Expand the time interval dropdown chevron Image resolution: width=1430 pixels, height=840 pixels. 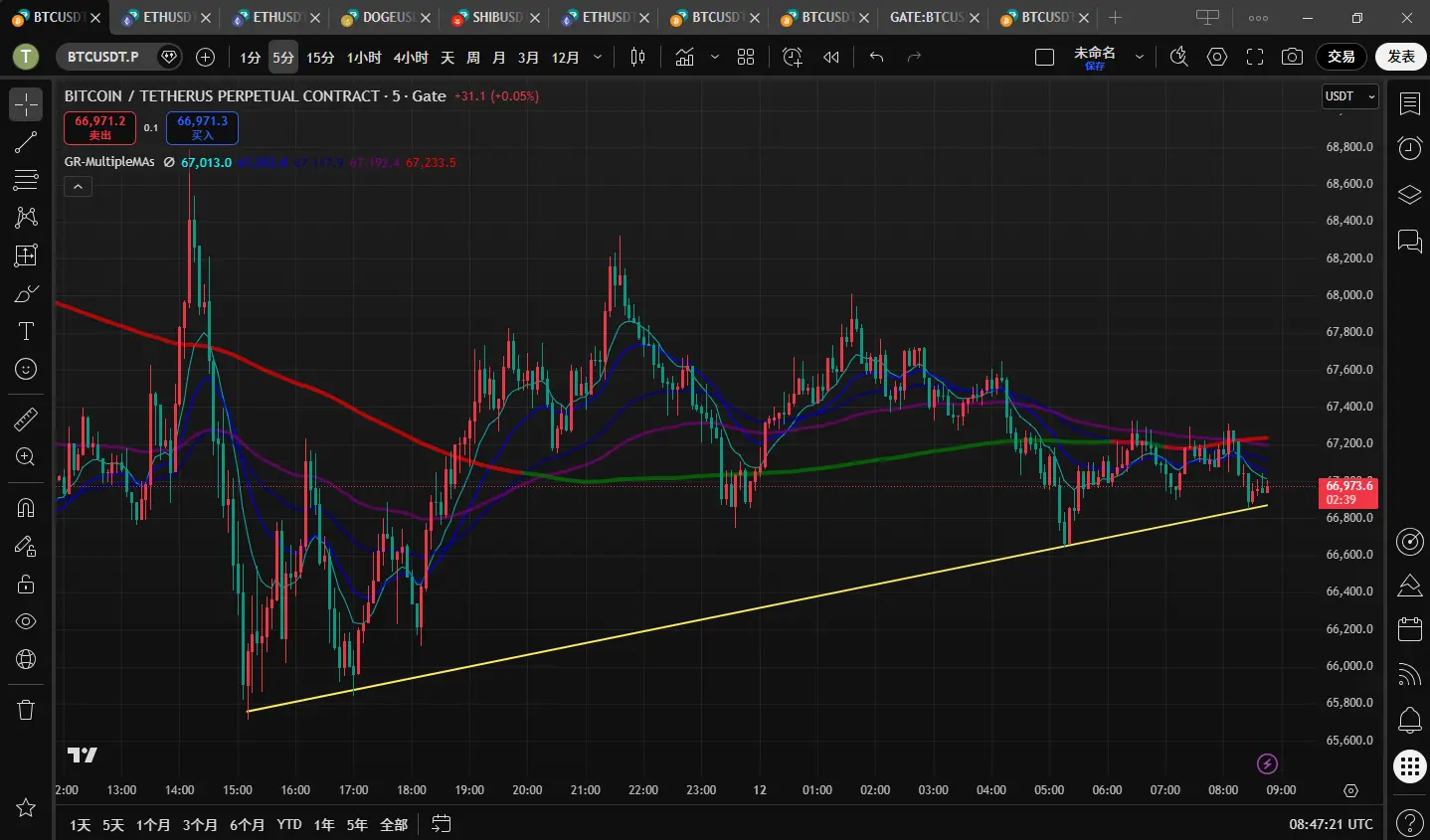pos(597,58)
